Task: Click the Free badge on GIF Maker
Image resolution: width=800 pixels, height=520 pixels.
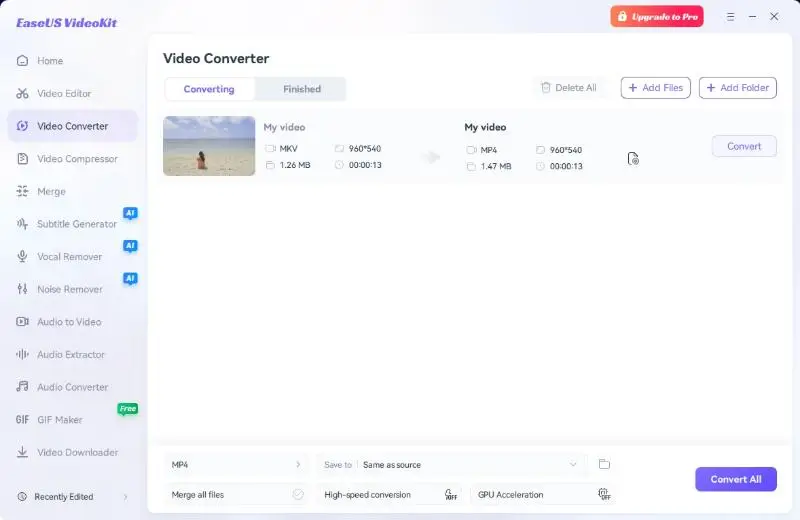Action: click(x=128, y=409)
